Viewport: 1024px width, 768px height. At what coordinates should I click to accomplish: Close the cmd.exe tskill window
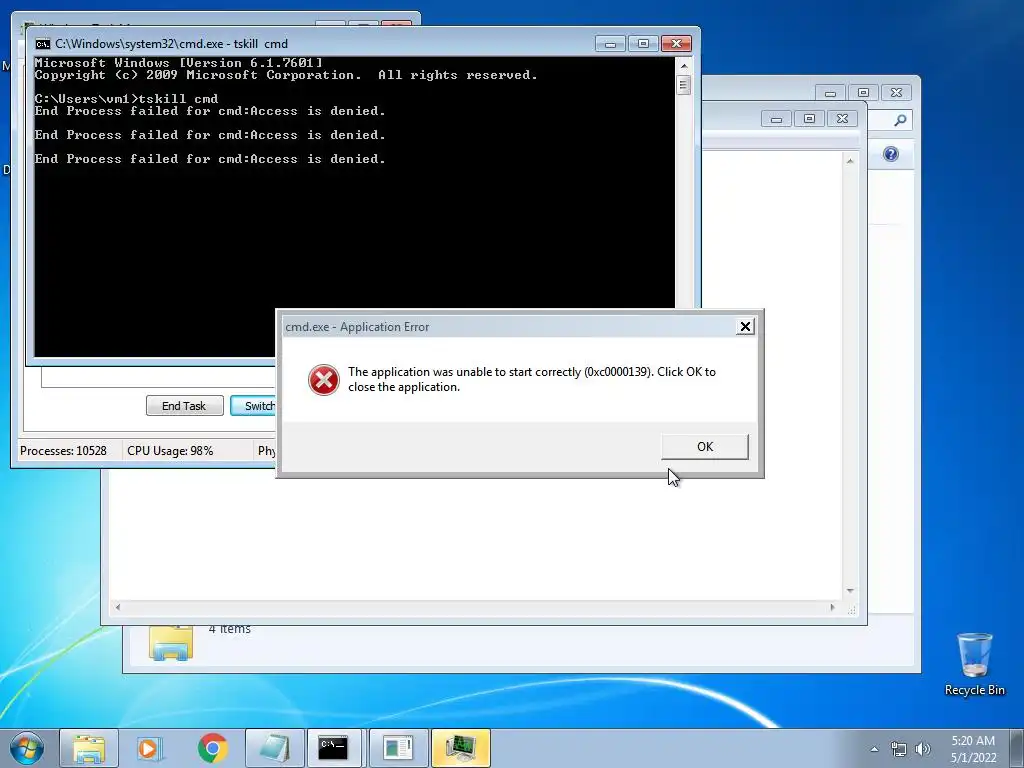pos(677,44)
